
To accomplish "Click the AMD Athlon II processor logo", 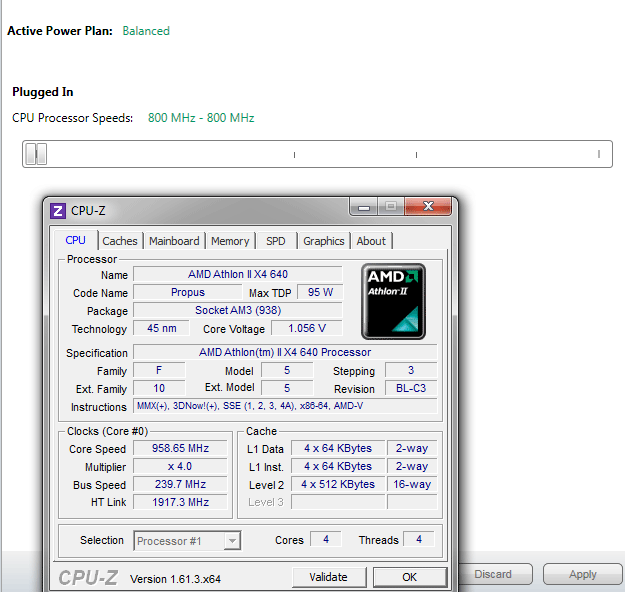I will [x=393, y=301].
